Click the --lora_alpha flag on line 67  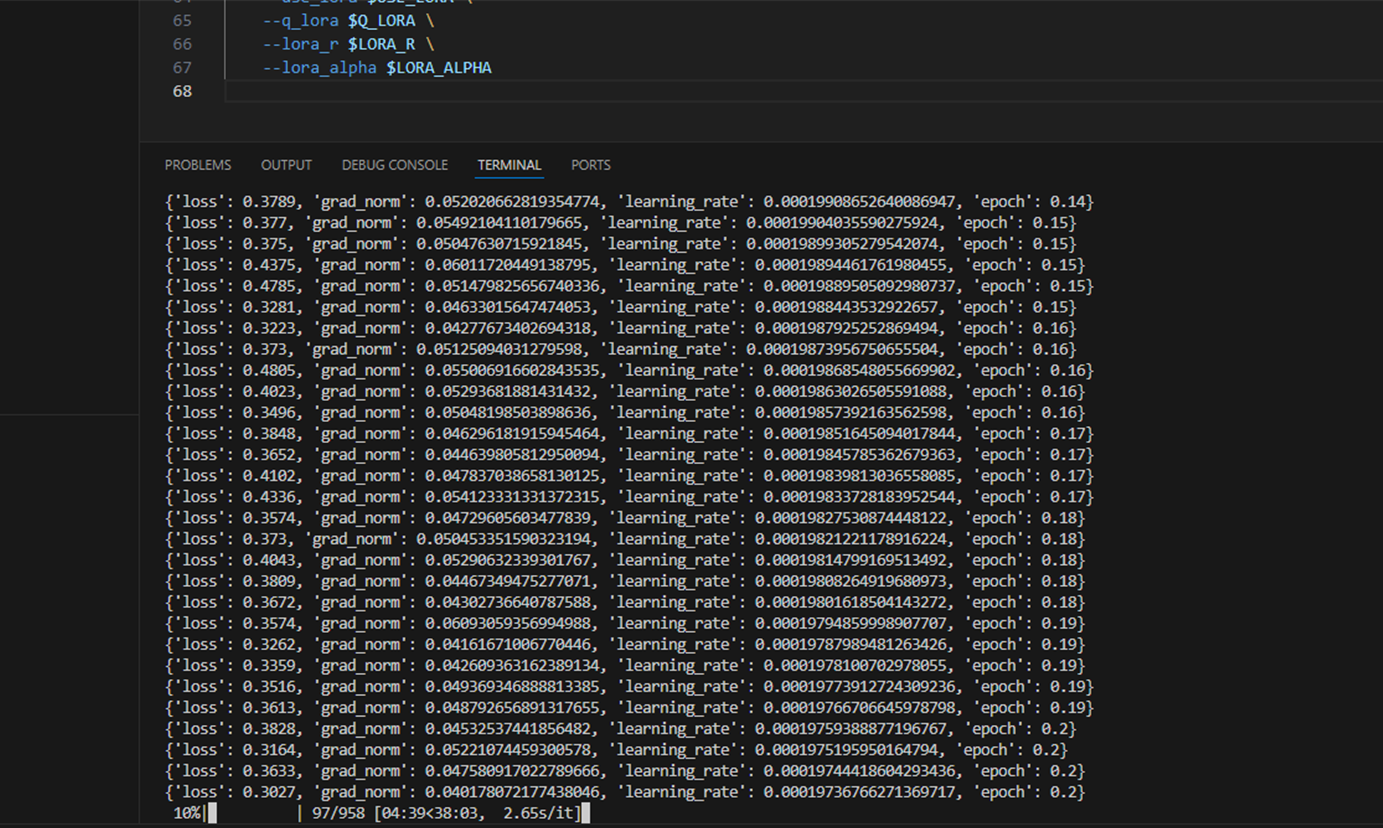tap(320, 68)
